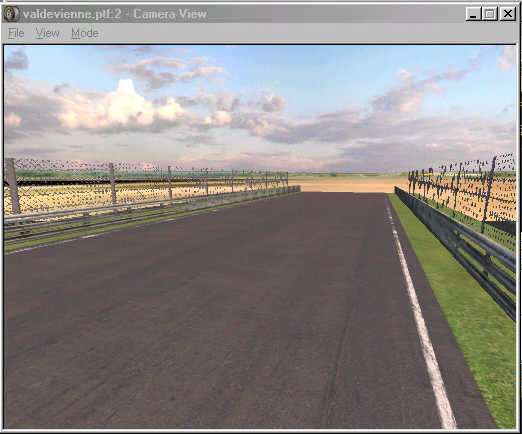The height and width of the screenshot is (434, 522).
Task: Maximize the Camera View window
Action: pyautogui.click(x=490, y=14)
